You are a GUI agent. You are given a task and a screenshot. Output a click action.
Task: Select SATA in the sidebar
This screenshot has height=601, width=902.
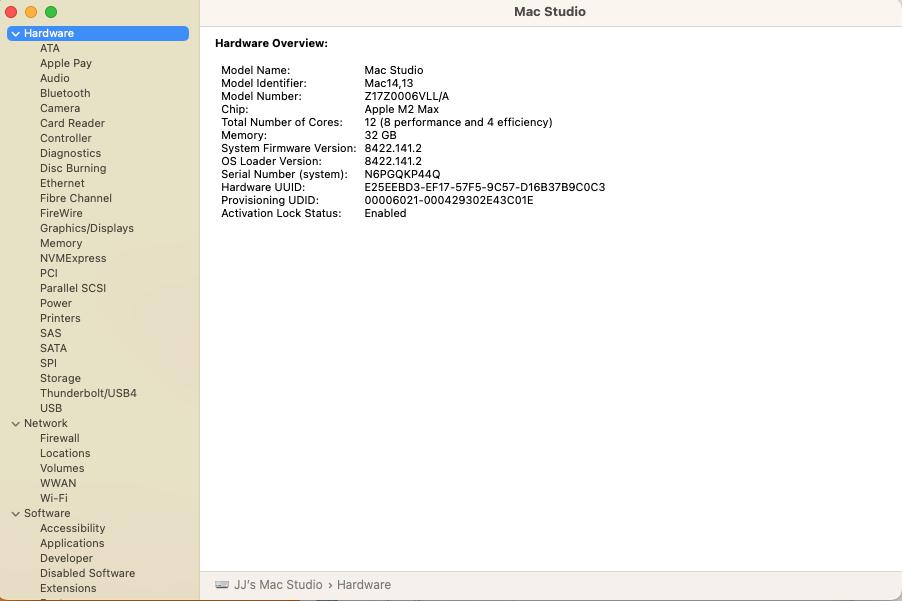pyautogui.click(x=53, y=348)
